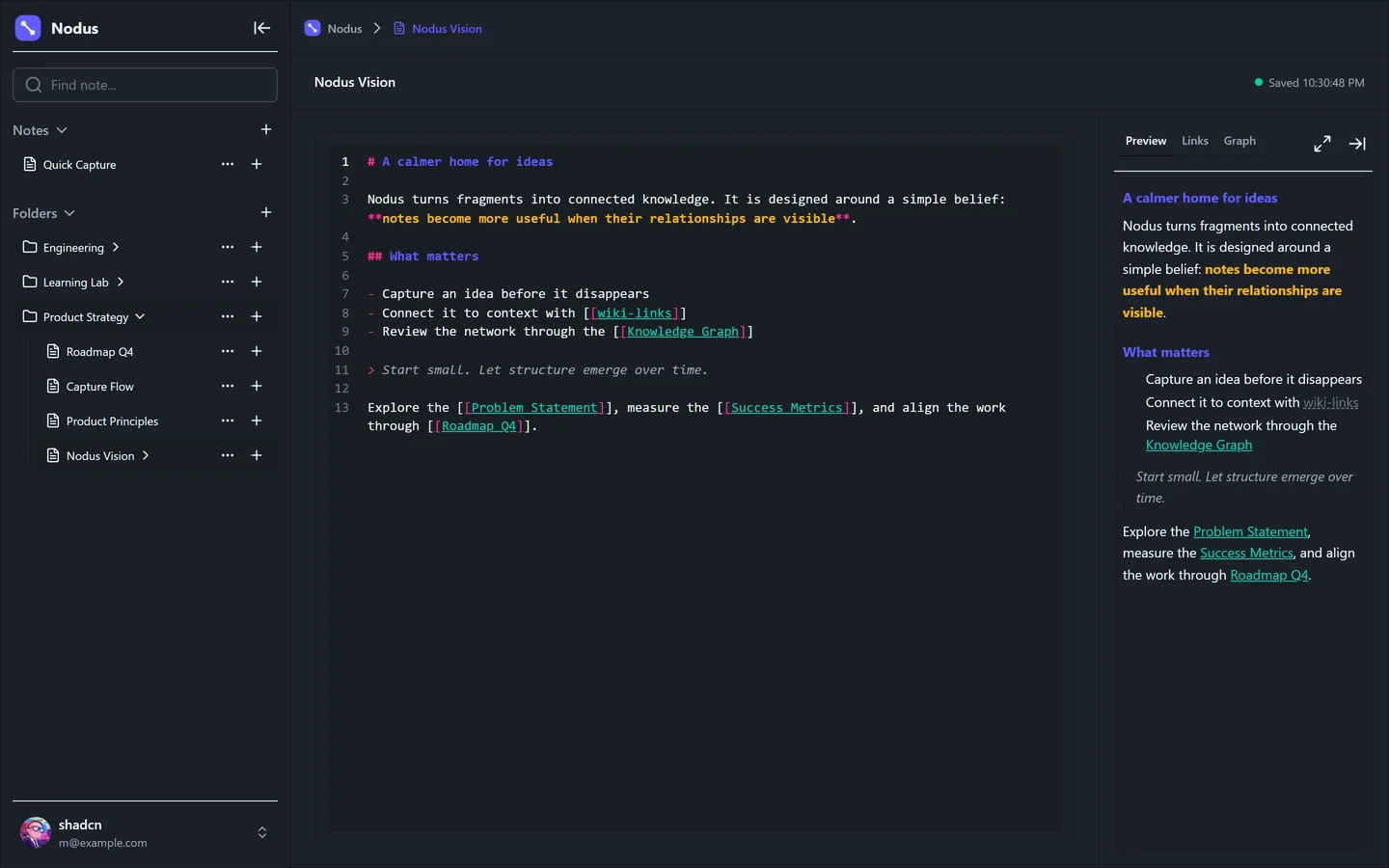
Task: Open Engineering folder more options
Action: [228, 247]
